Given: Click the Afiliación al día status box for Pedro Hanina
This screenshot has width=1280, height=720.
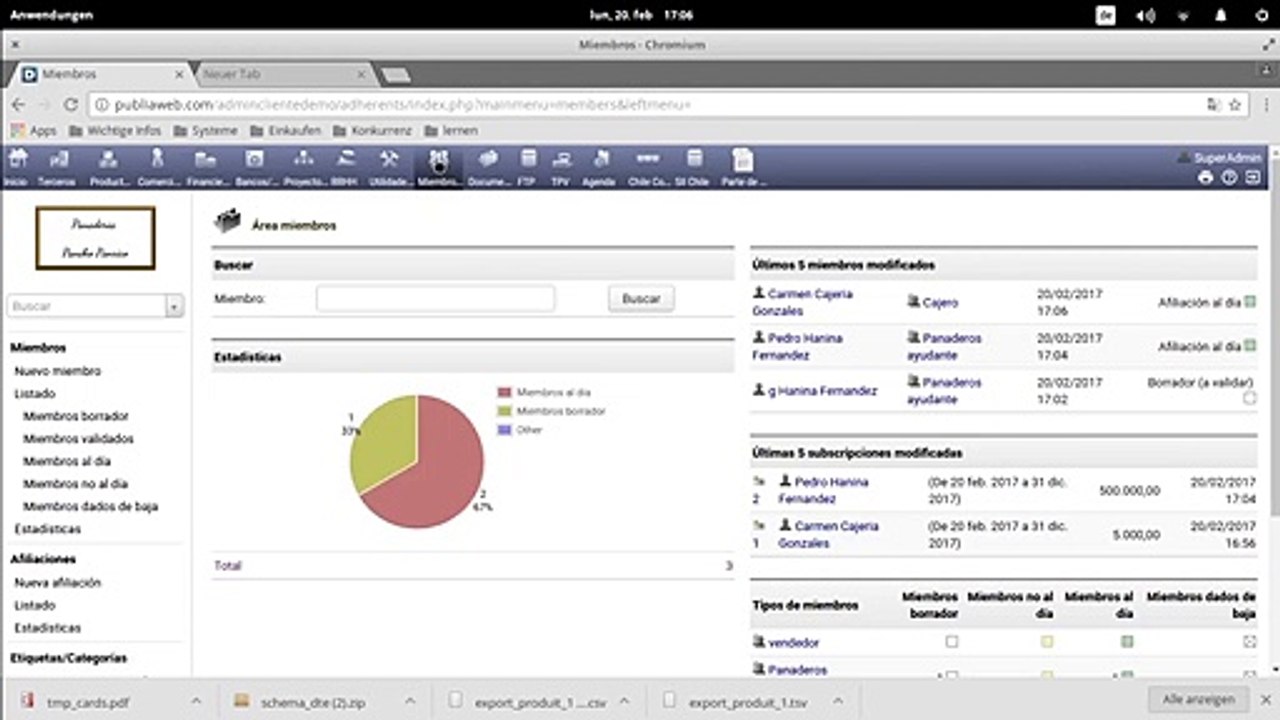Looking at the screenshot, I should (1250, 346).
